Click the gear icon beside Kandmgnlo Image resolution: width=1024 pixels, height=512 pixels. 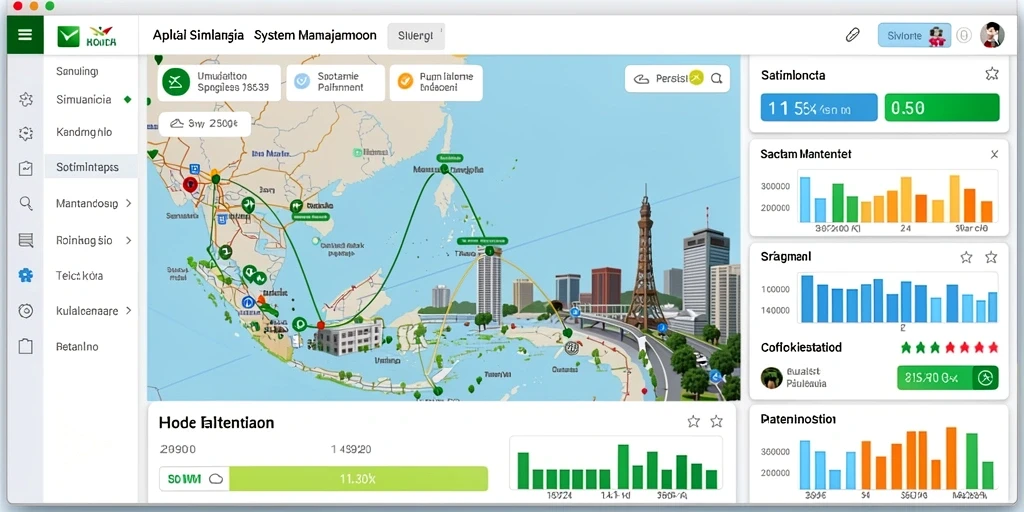pos(25,133)
